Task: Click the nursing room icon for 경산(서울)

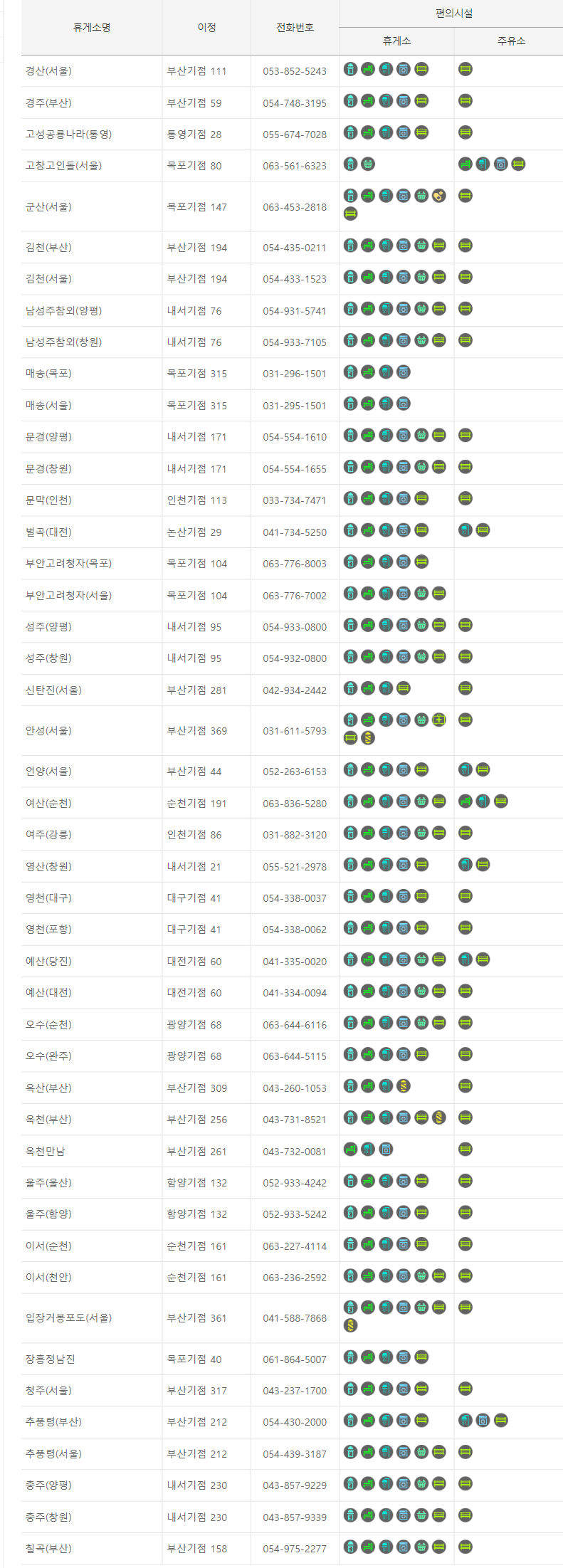Action: click(x=350, y=70)
